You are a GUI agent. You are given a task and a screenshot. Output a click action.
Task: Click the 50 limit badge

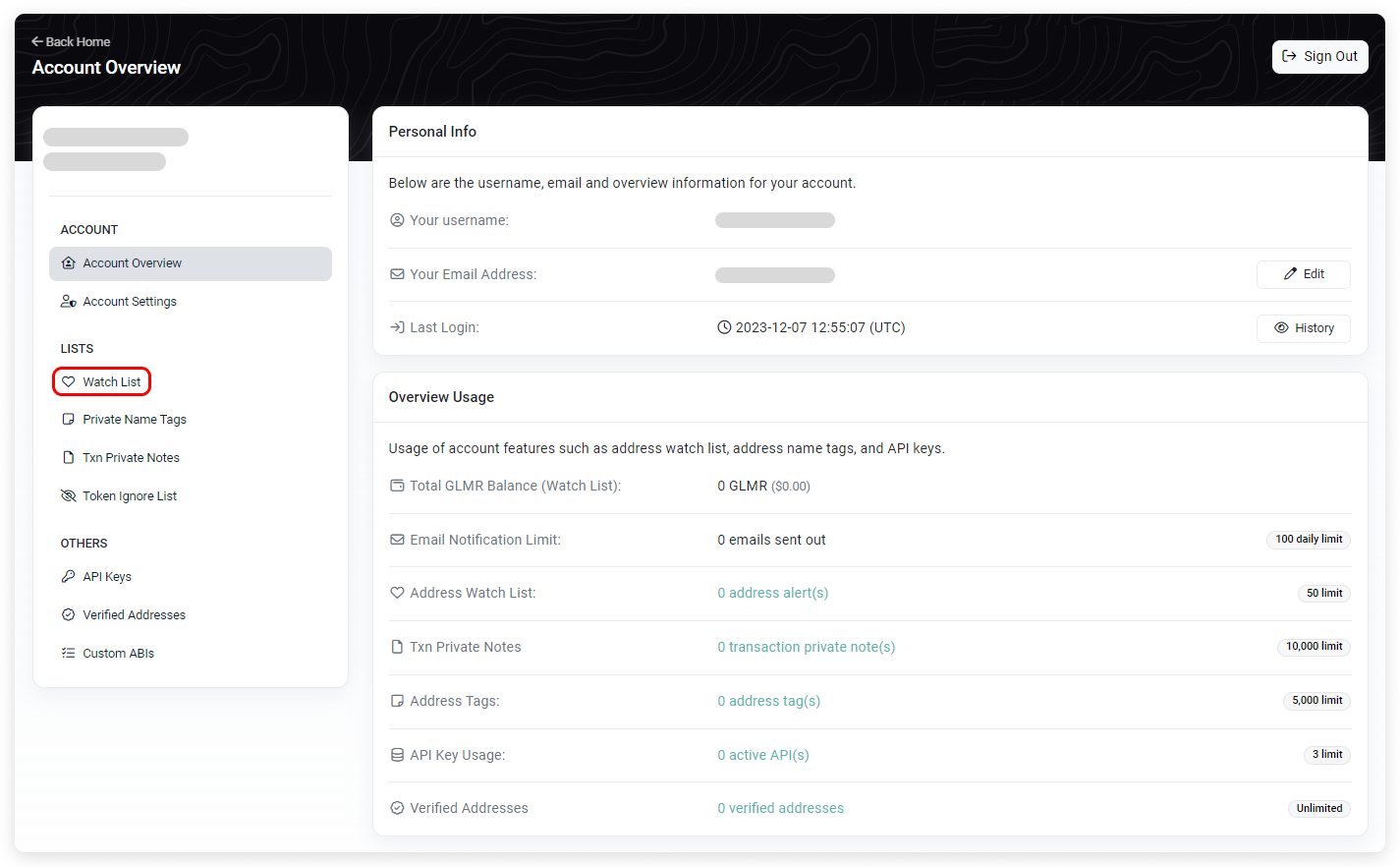click(1324, 594)
